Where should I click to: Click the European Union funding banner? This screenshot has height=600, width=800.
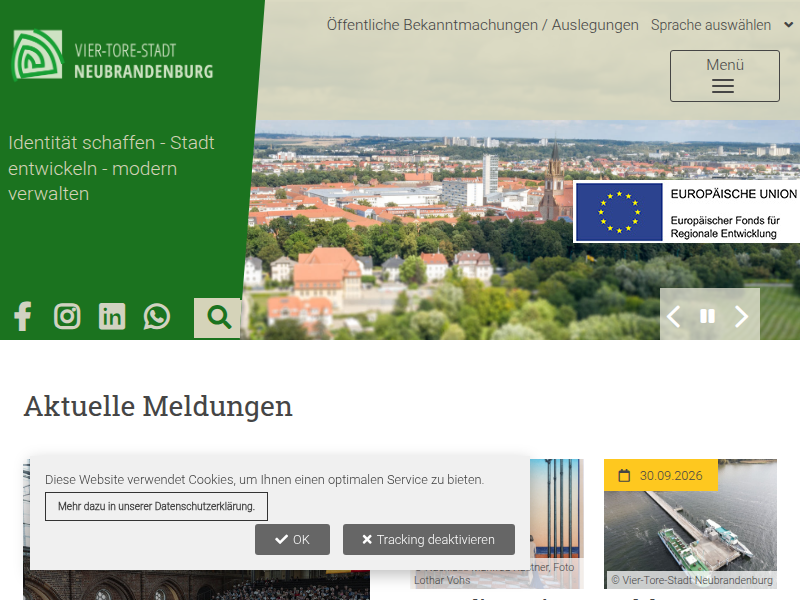687,211
